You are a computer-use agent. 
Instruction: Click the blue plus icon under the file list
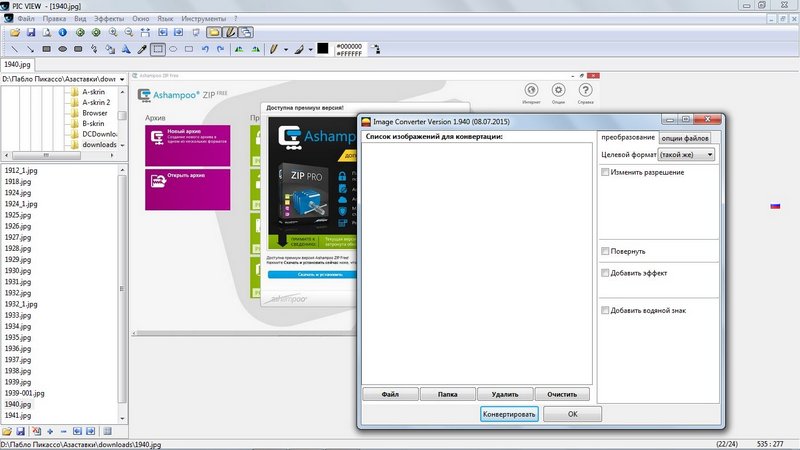pyautogui.click(x=50, y=432)
